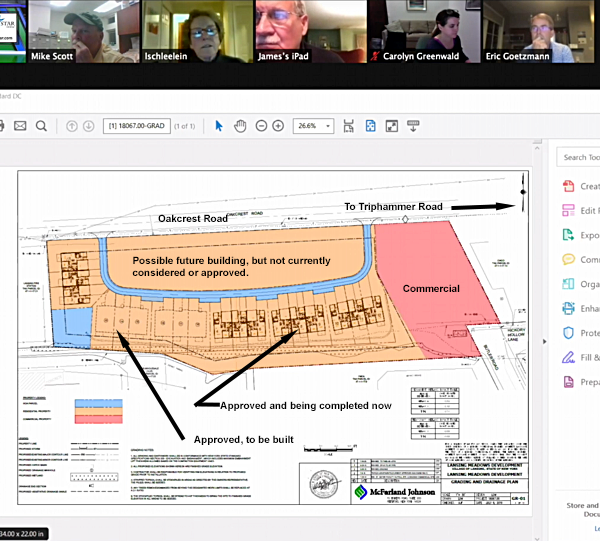
Task: Collapse the right tools pane arrow
Action: click(x=544, y=341)
